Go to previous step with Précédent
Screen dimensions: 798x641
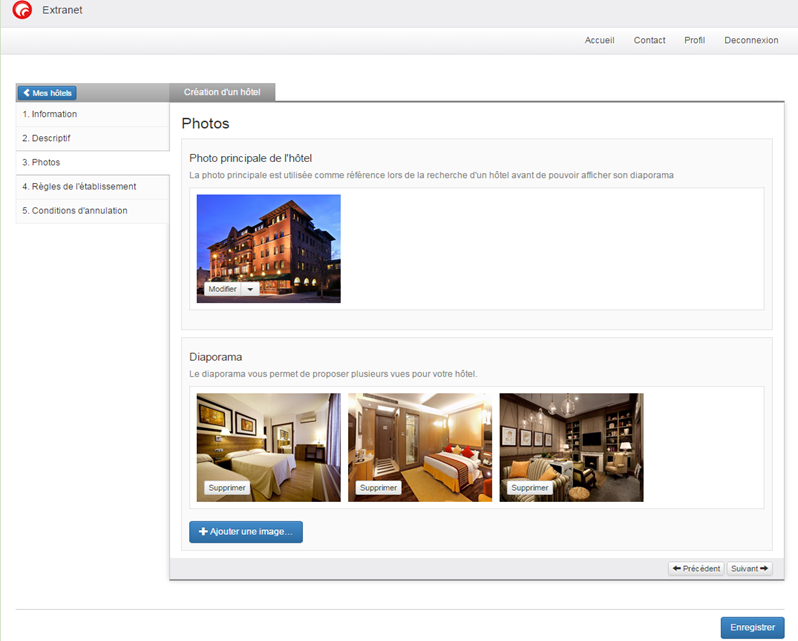[696, 568]
